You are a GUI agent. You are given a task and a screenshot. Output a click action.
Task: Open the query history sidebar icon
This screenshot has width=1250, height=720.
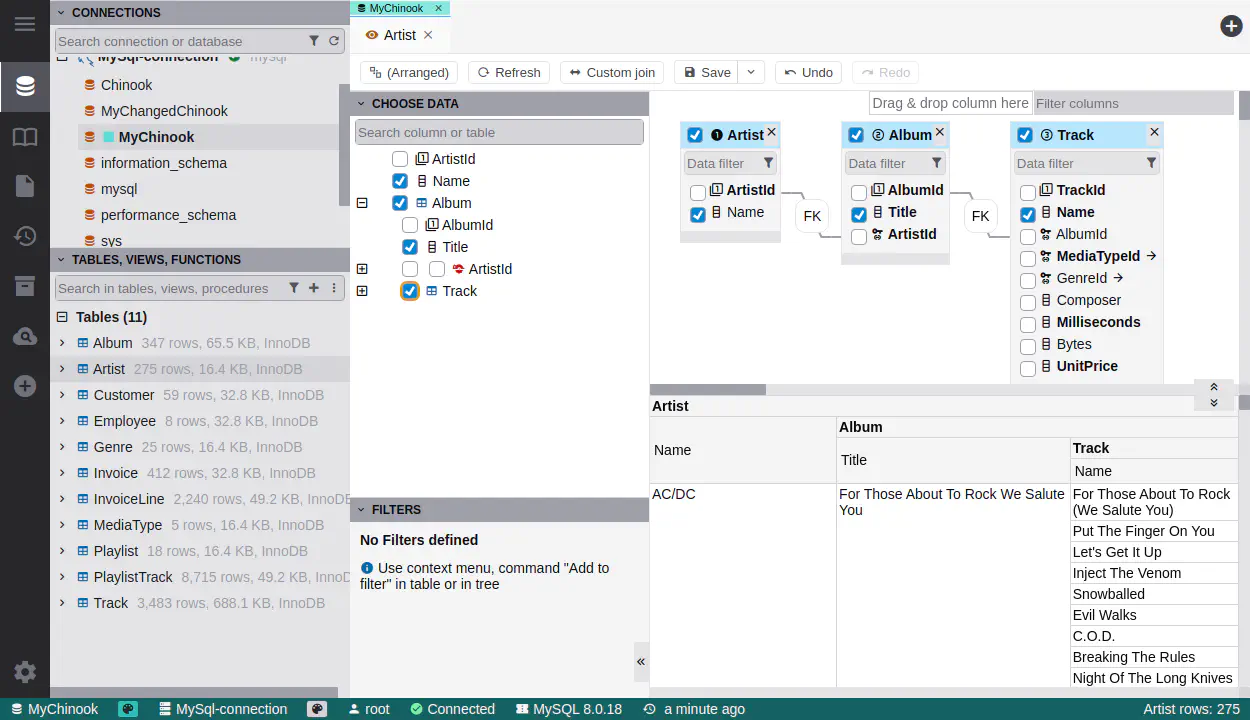25,236
